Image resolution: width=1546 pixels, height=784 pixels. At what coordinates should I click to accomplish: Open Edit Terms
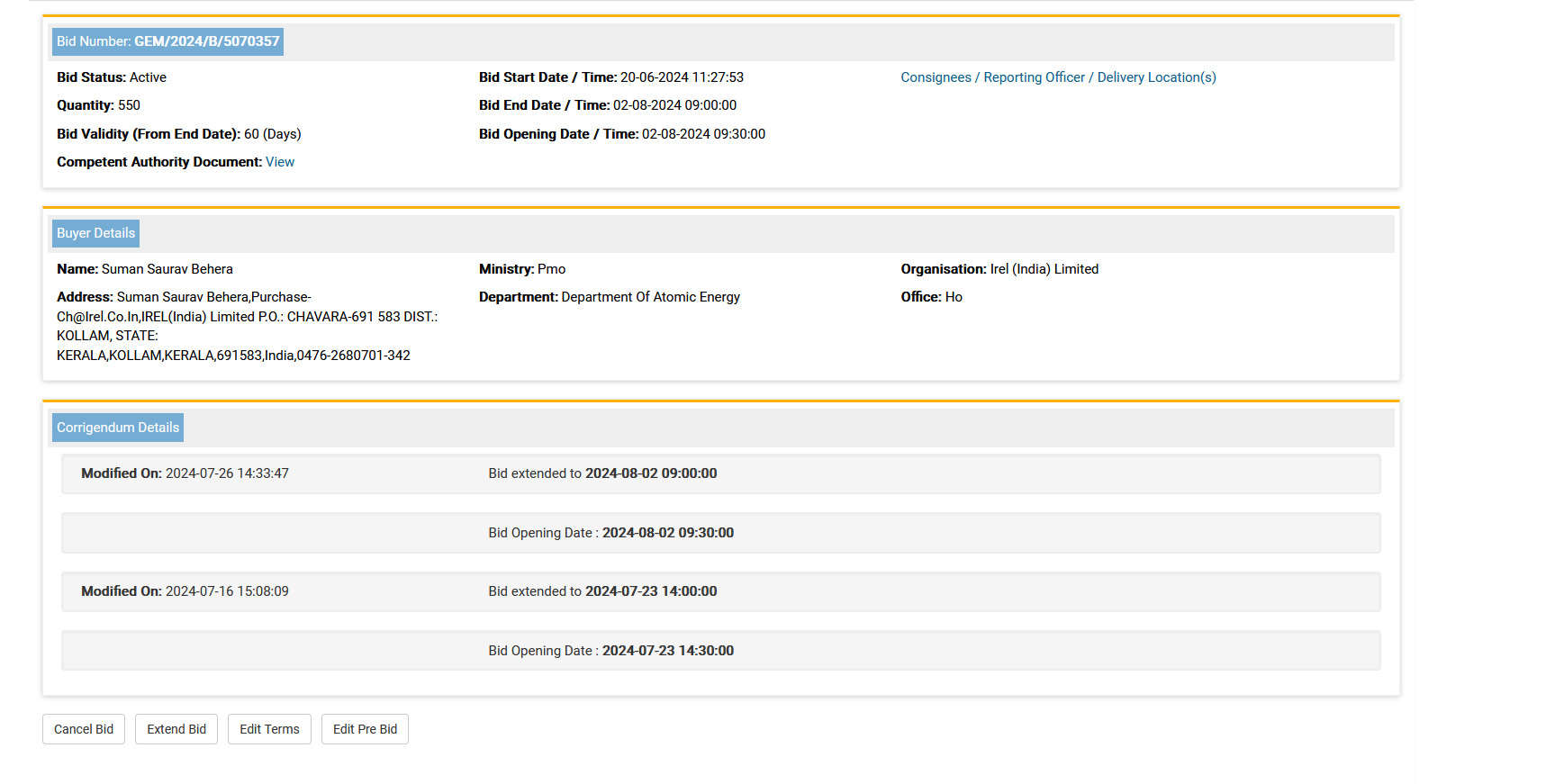click(269, 729)
